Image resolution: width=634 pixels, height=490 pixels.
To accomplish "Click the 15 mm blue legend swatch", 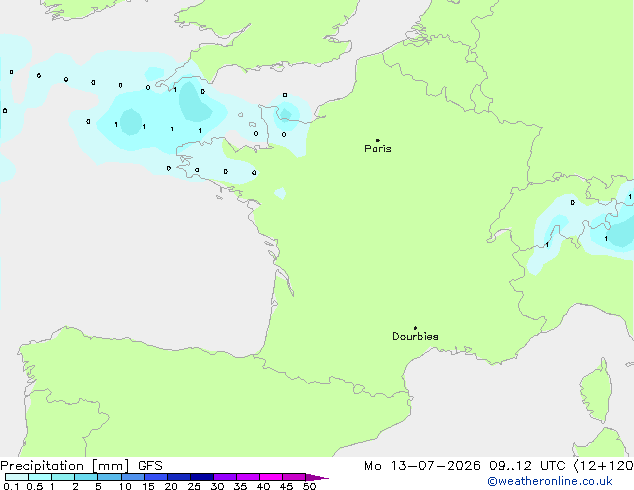I will click(155, 477).
